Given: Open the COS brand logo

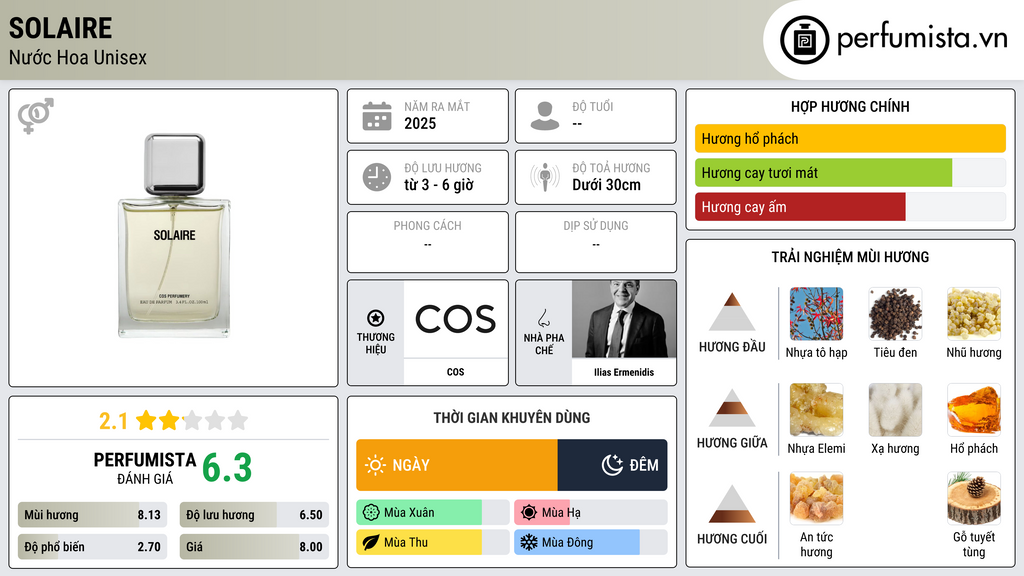Looking at the screenshot, I should pyautogui.click(x=456, y=319).
